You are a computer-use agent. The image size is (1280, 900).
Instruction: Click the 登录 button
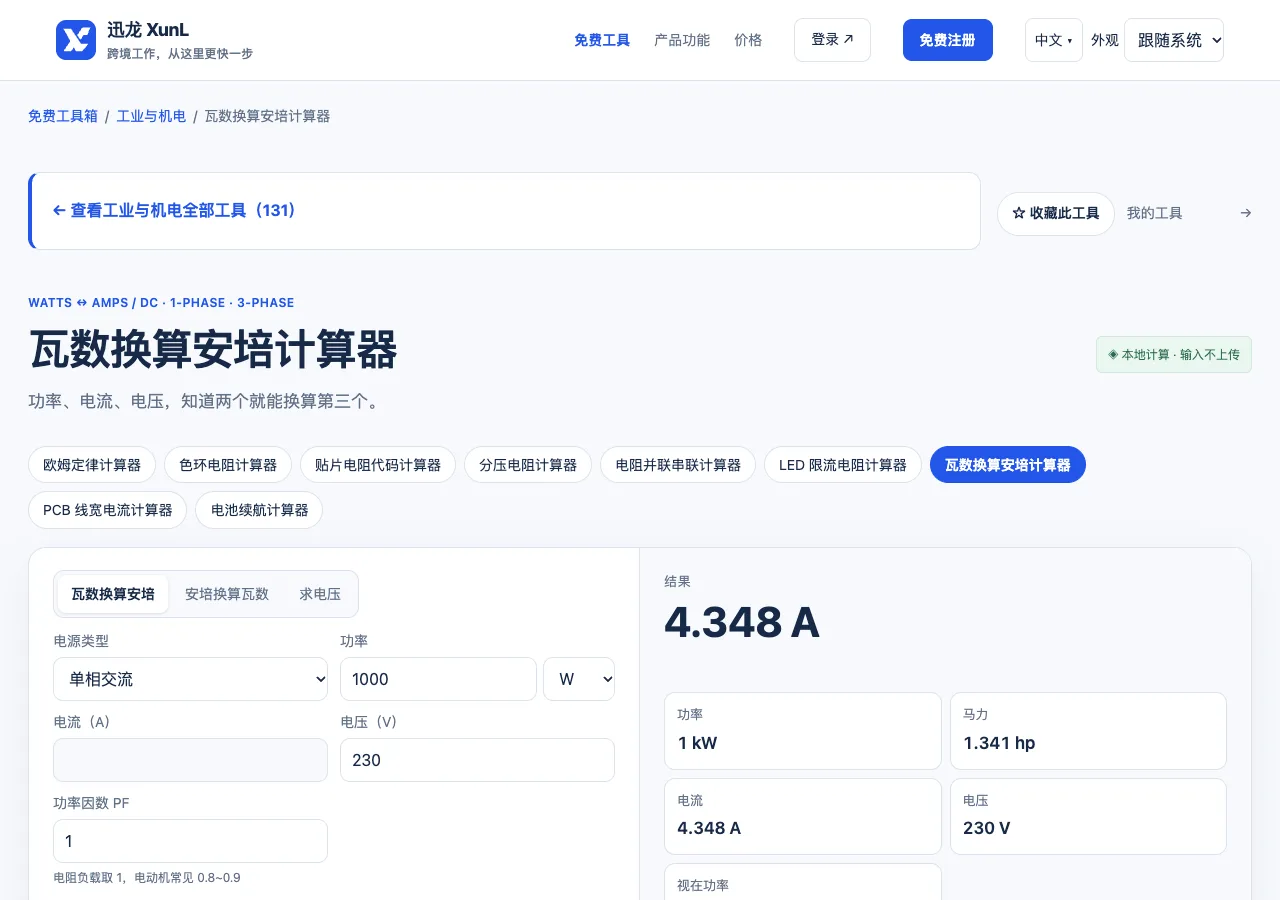pyautogui.click(x=832, y=40)
